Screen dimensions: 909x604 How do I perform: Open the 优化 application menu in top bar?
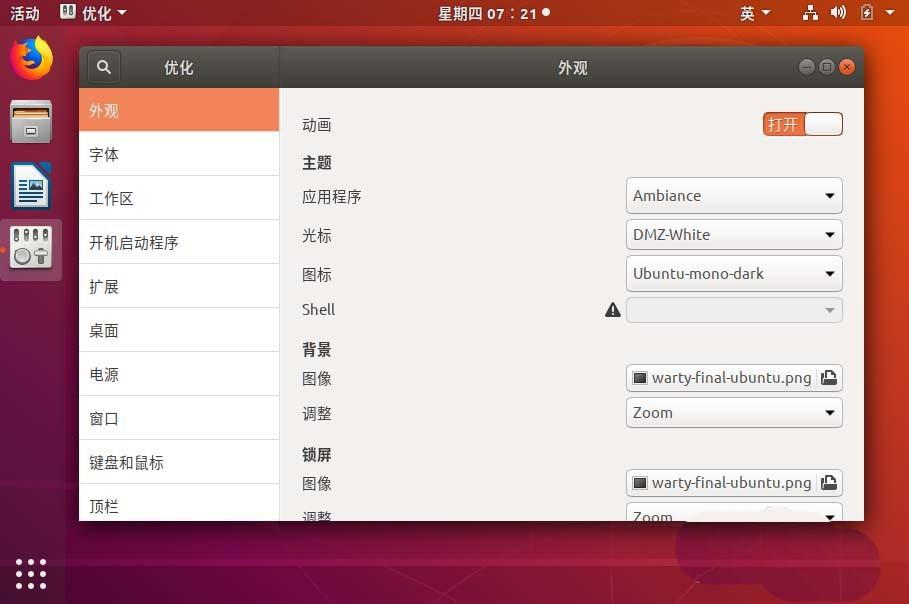(x=95, y=13)
